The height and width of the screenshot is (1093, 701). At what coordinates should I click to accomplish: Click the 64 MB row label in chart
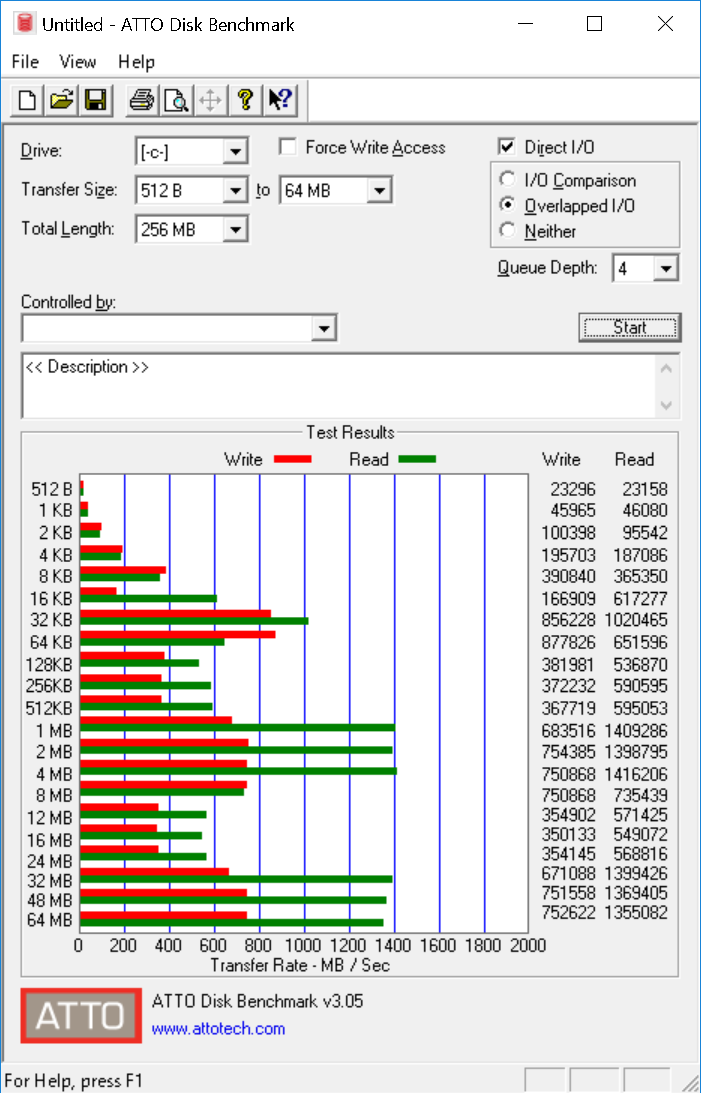point(49,920)
